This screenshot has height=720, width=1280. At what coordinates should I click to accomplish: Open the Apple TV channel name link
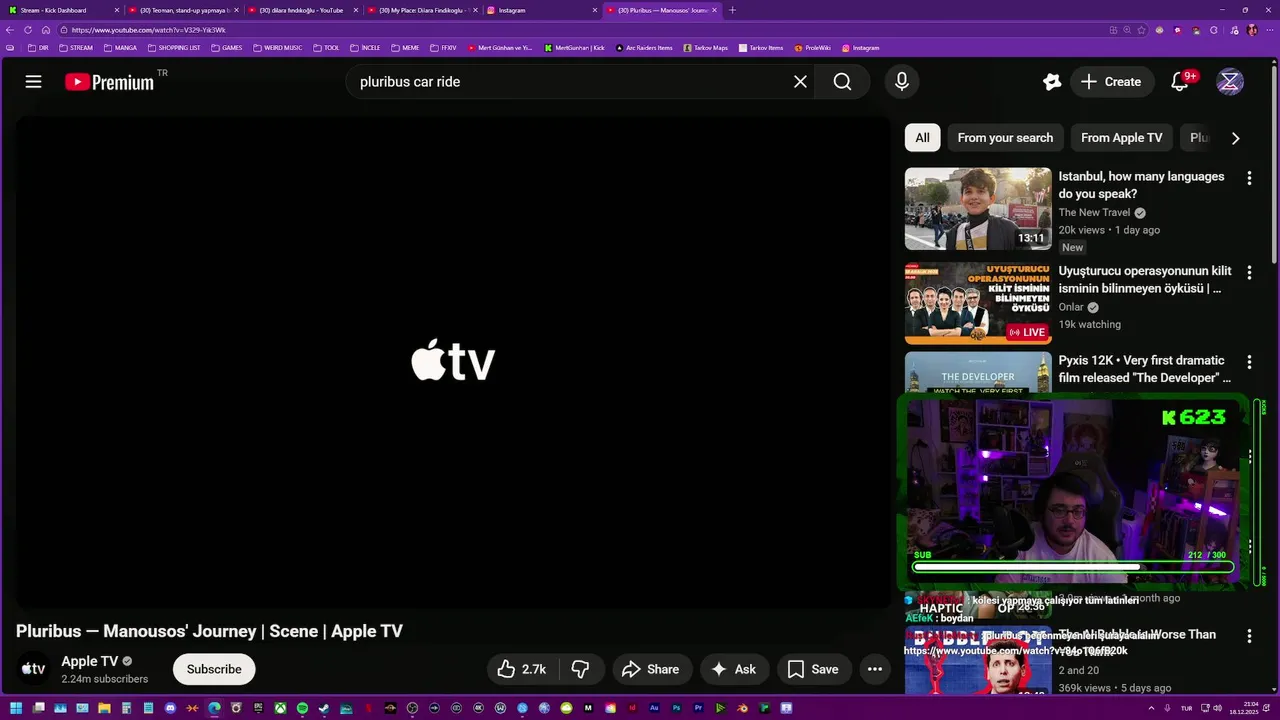(x=90, y=661)
